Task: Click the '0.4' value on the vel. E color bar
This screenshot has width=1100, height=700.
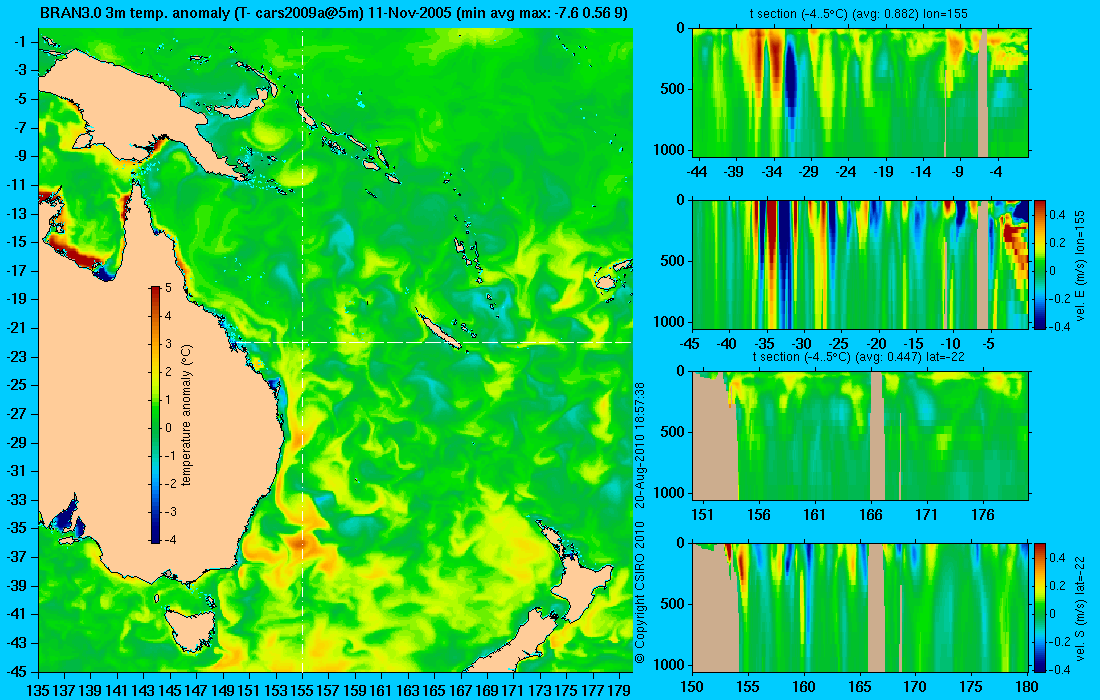Action: click(x=1057, y=215)
